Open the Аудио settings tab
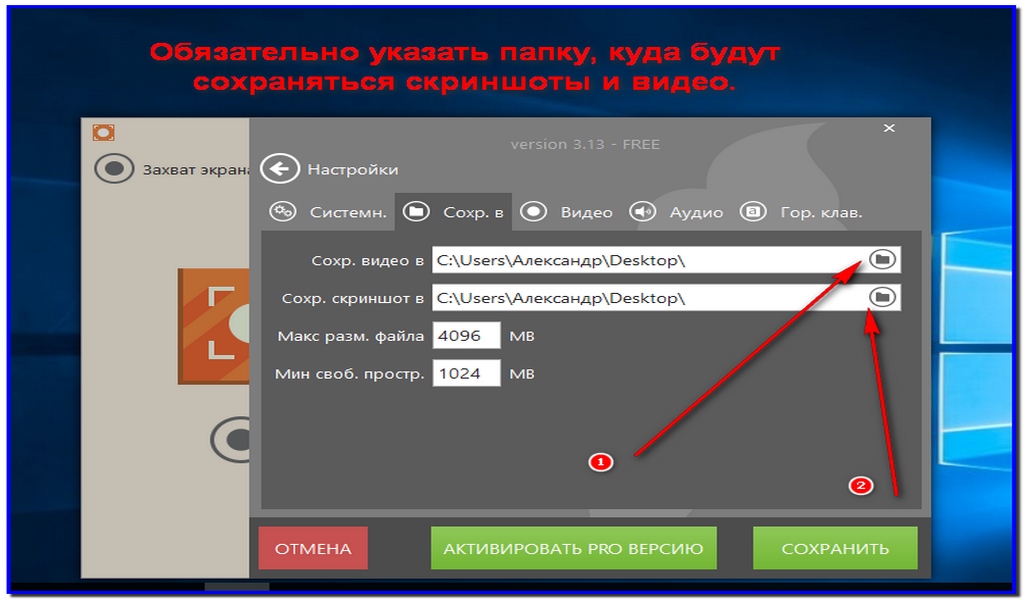The height and width of the screenshot is (600, 1024). 670,211
